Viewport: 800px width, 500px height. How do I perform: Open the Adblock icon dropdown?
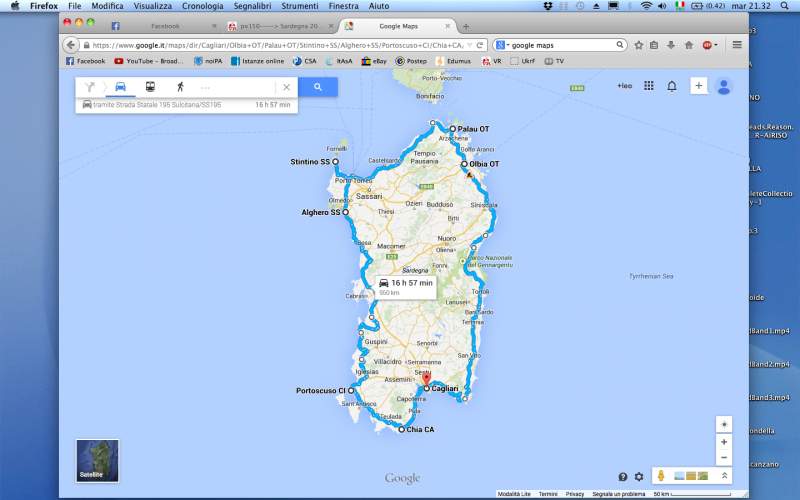coord(710,45)
